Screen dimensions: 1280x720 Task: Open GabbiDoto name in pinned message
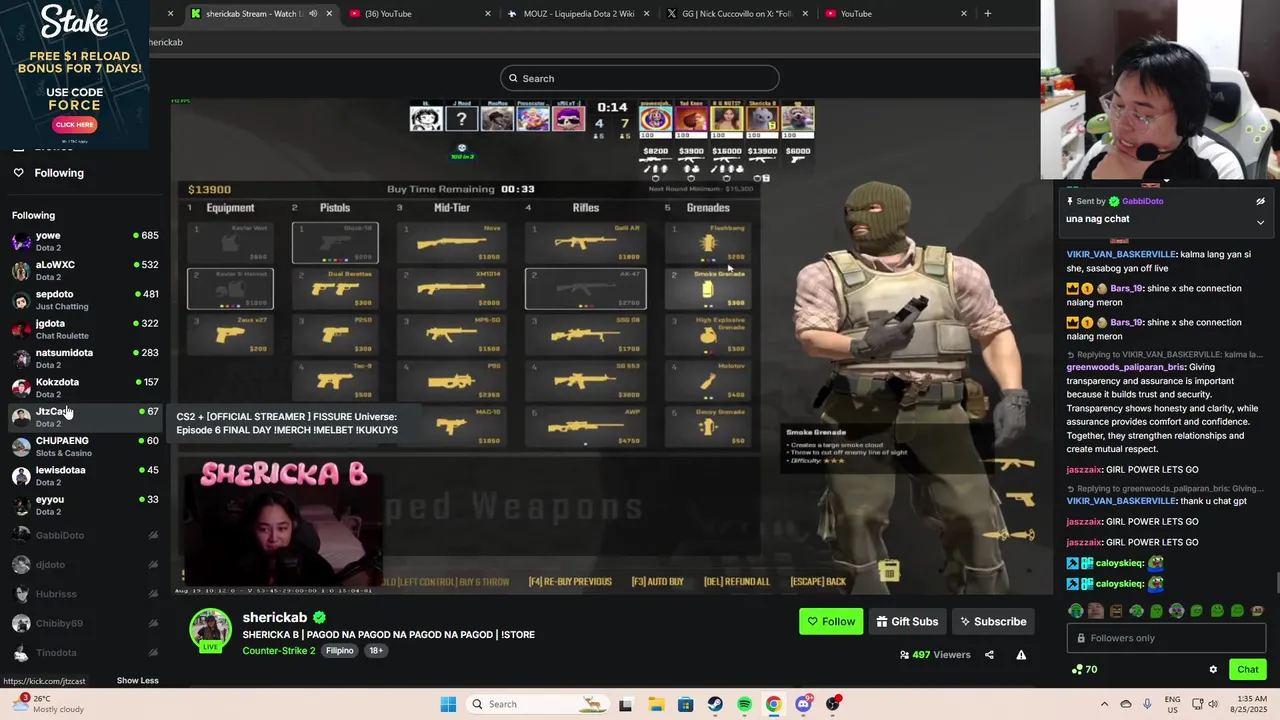point(1142,201)
